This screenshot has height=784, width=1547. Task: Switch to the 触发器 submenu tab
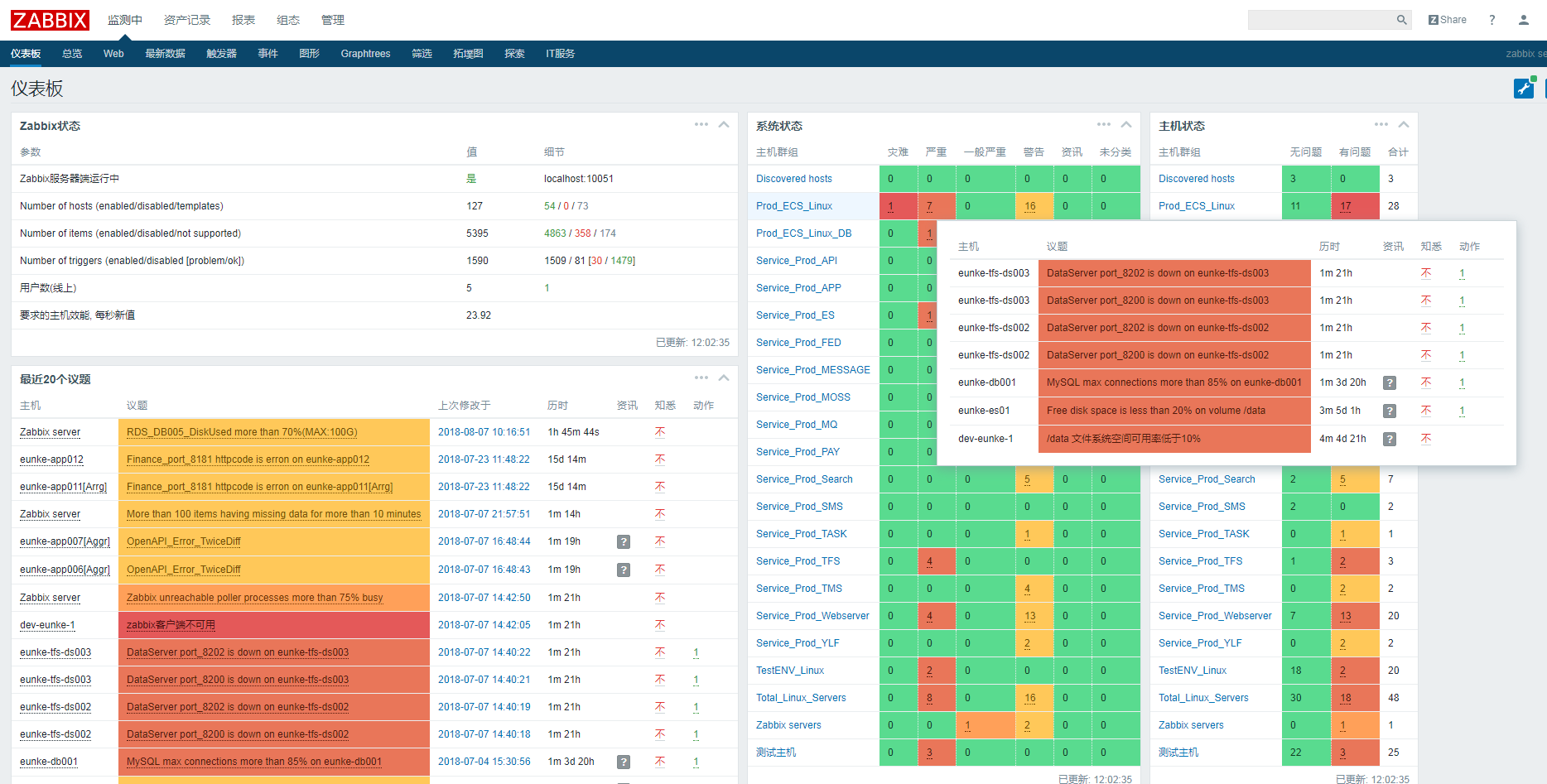tap(221, 54)
